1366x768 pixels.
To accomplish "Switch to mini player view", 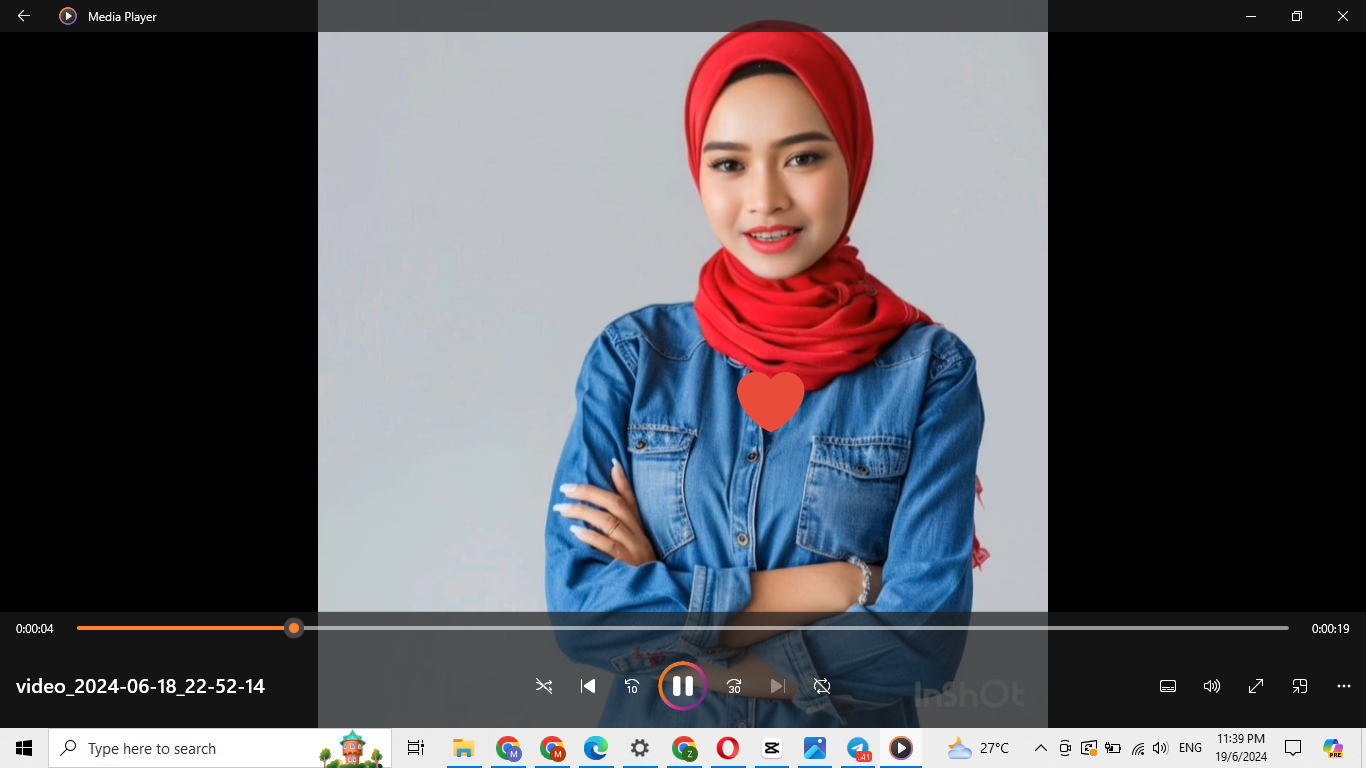I will 1300,686.
